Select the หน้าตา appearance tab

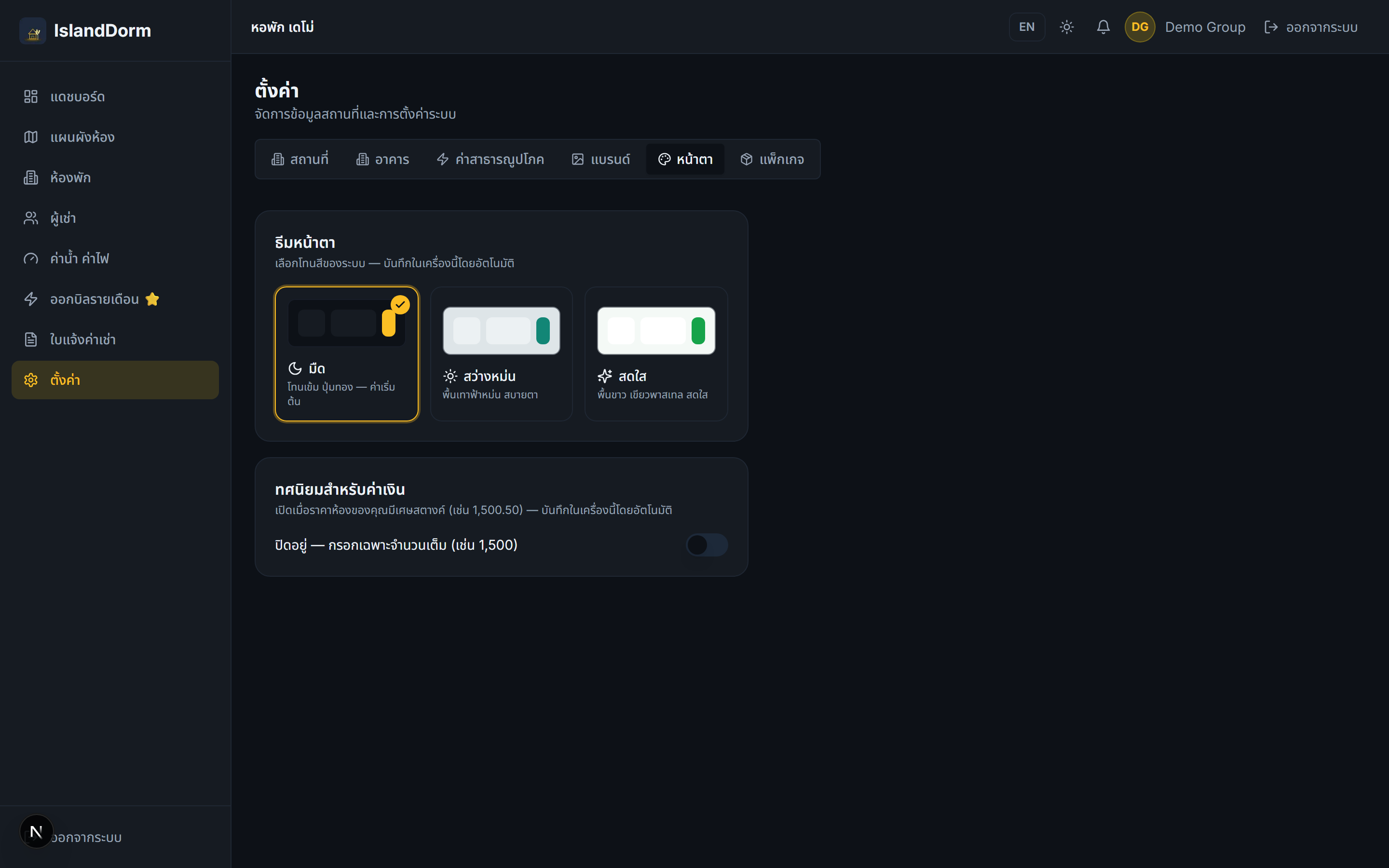pos(685,159)
